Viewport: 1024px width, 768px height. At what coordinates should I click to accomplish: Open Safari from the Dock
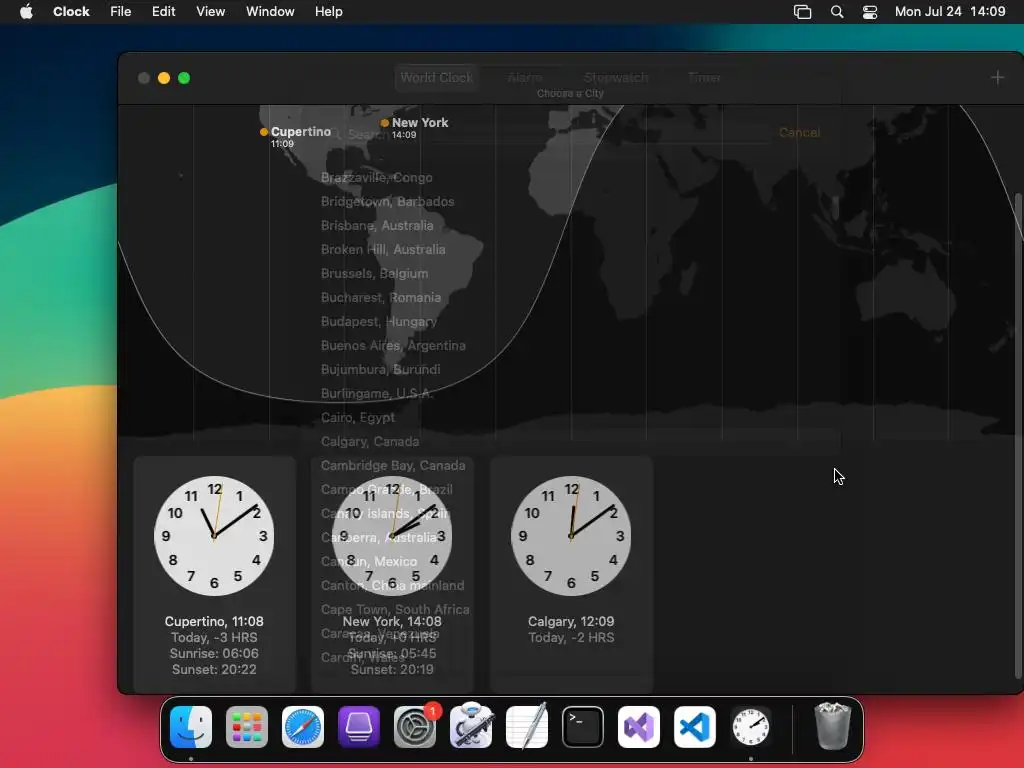(303, 727)
